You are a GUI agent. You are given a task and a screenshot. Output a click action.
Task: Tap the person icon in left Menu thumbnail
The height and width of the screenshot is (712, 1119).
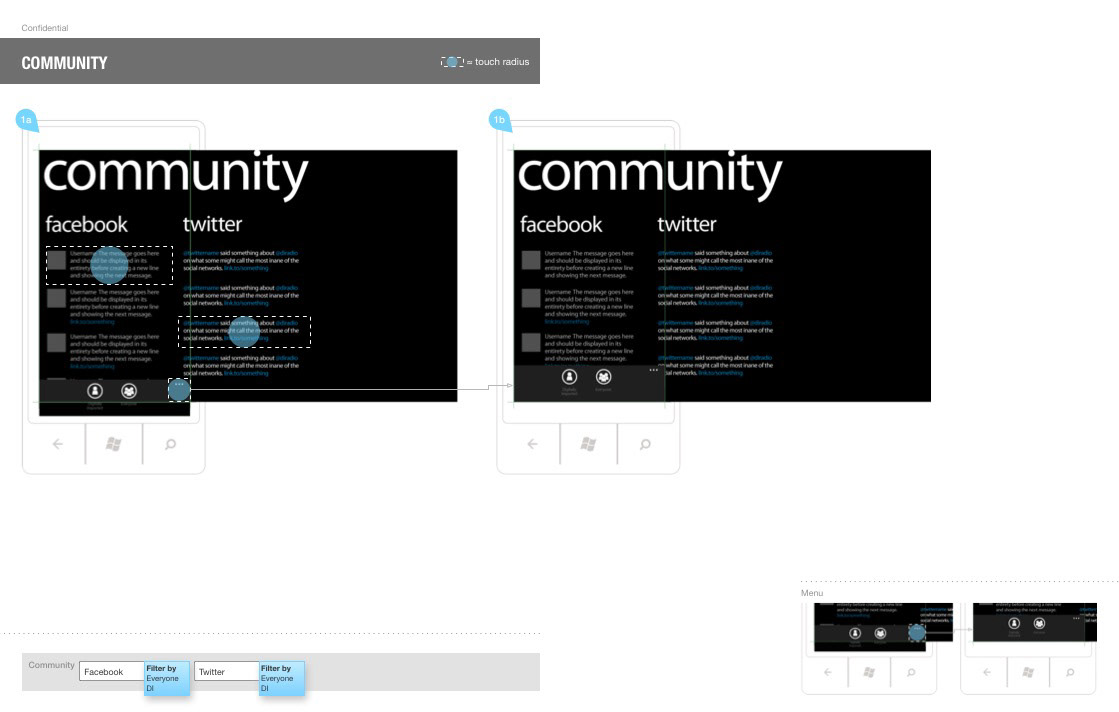click(x=855, y=634)
